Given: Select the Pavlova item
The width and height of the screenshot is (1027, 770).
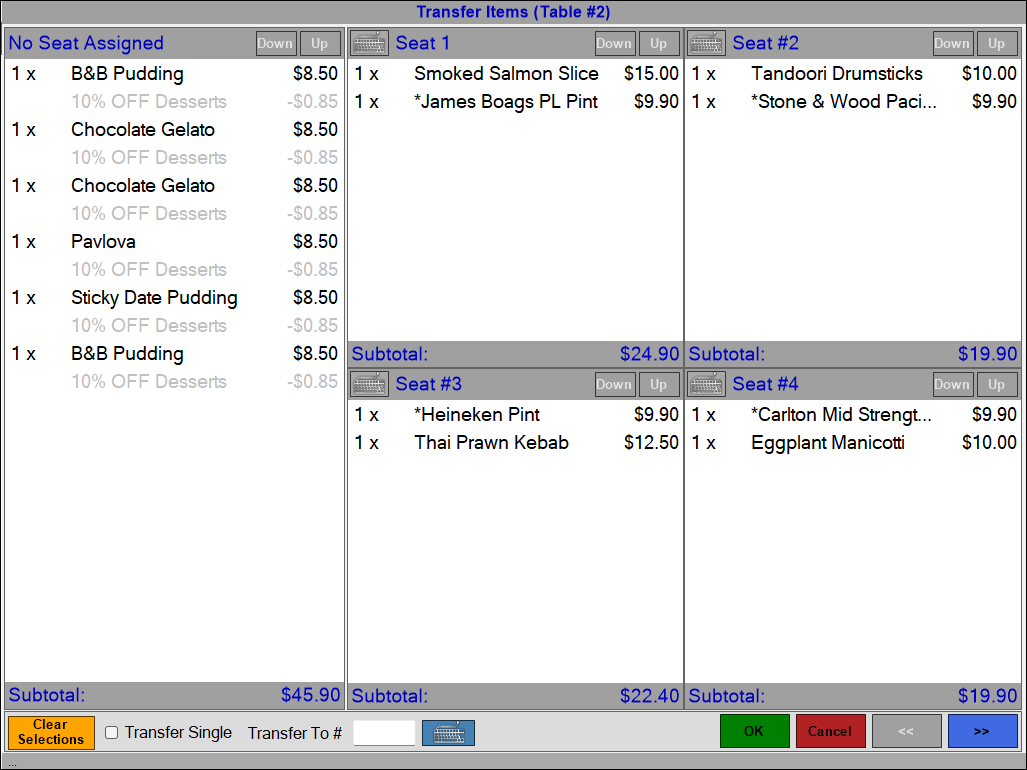Looking at the screenshot, I should pyautogui.click(x=174, y=242).
